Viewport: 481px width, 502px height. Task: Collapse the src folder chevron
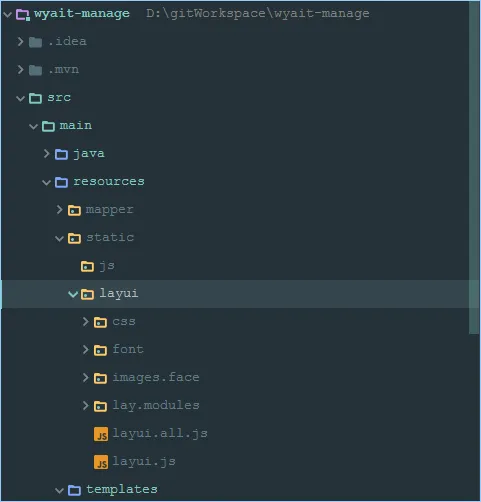[x=21, y=98]
